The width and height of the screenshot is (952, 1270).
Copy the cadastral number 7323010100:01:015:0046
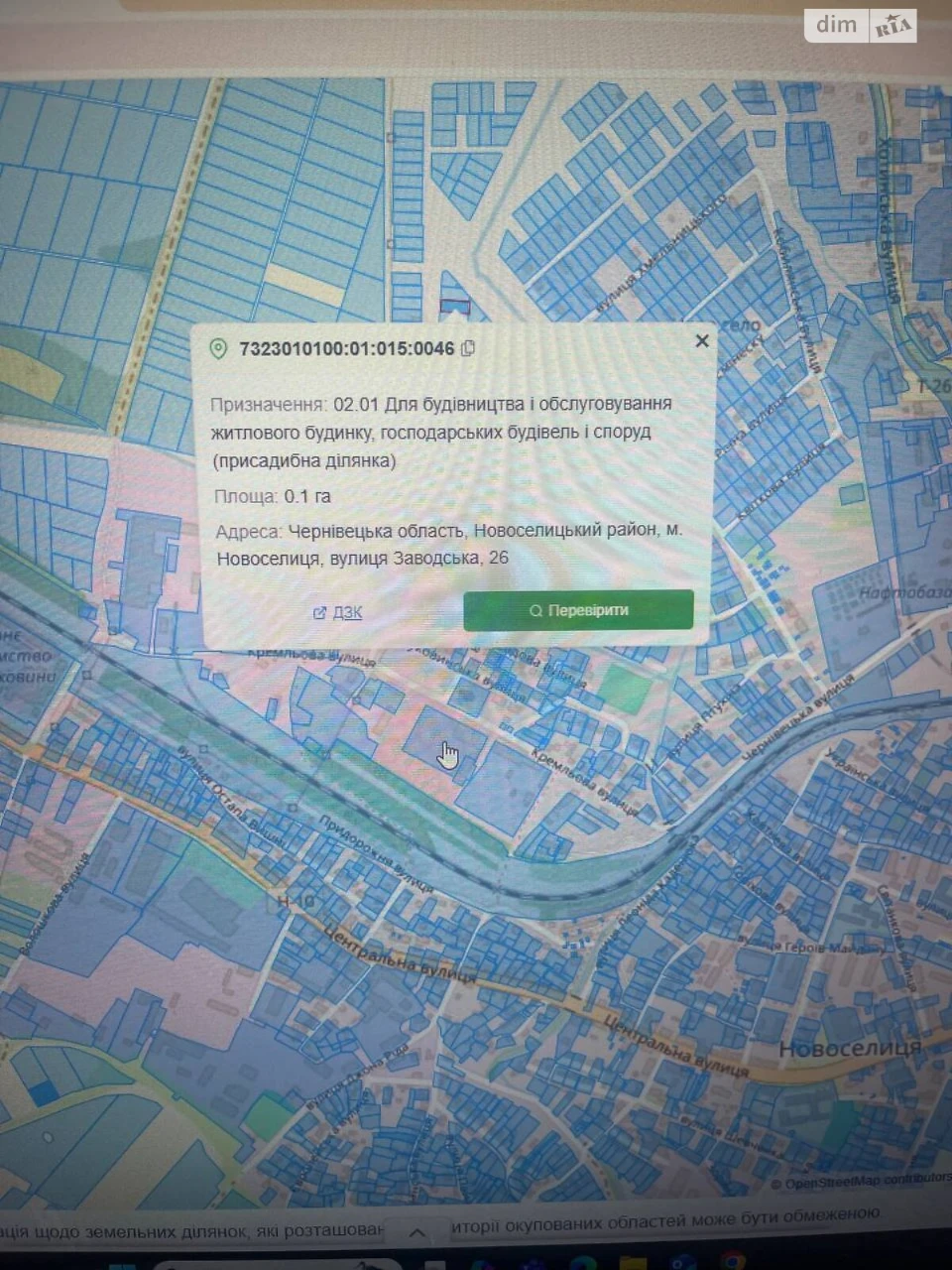pyautogui.click(x=469, y=348)
